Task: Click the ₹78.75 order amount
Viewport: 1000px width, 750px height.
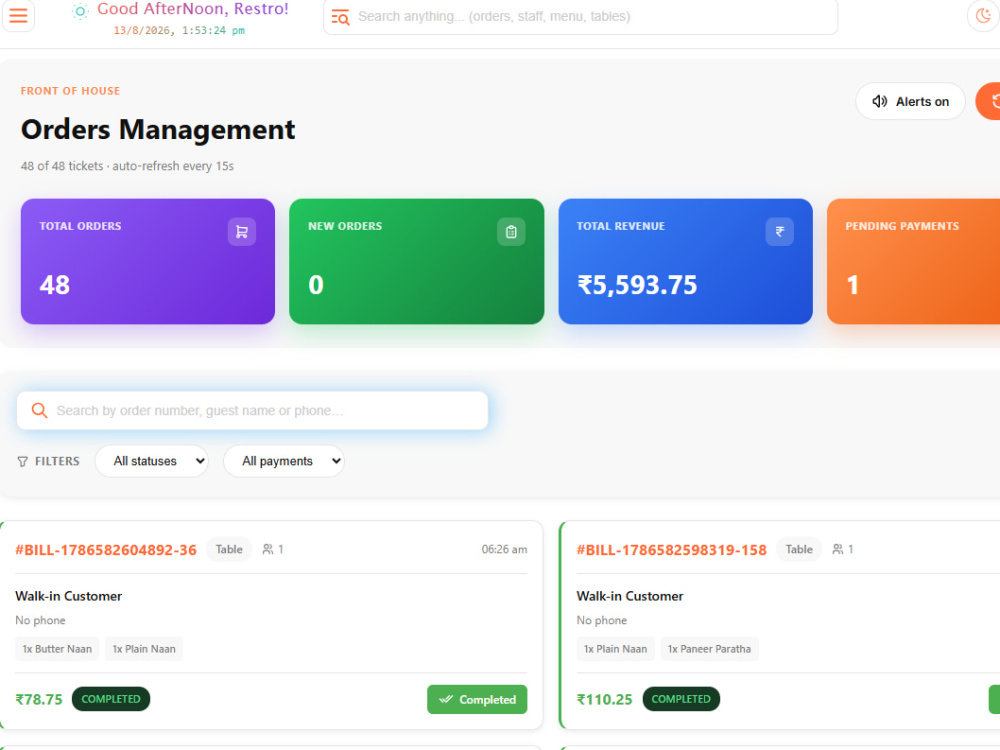Action: click(x=39, y=700)
